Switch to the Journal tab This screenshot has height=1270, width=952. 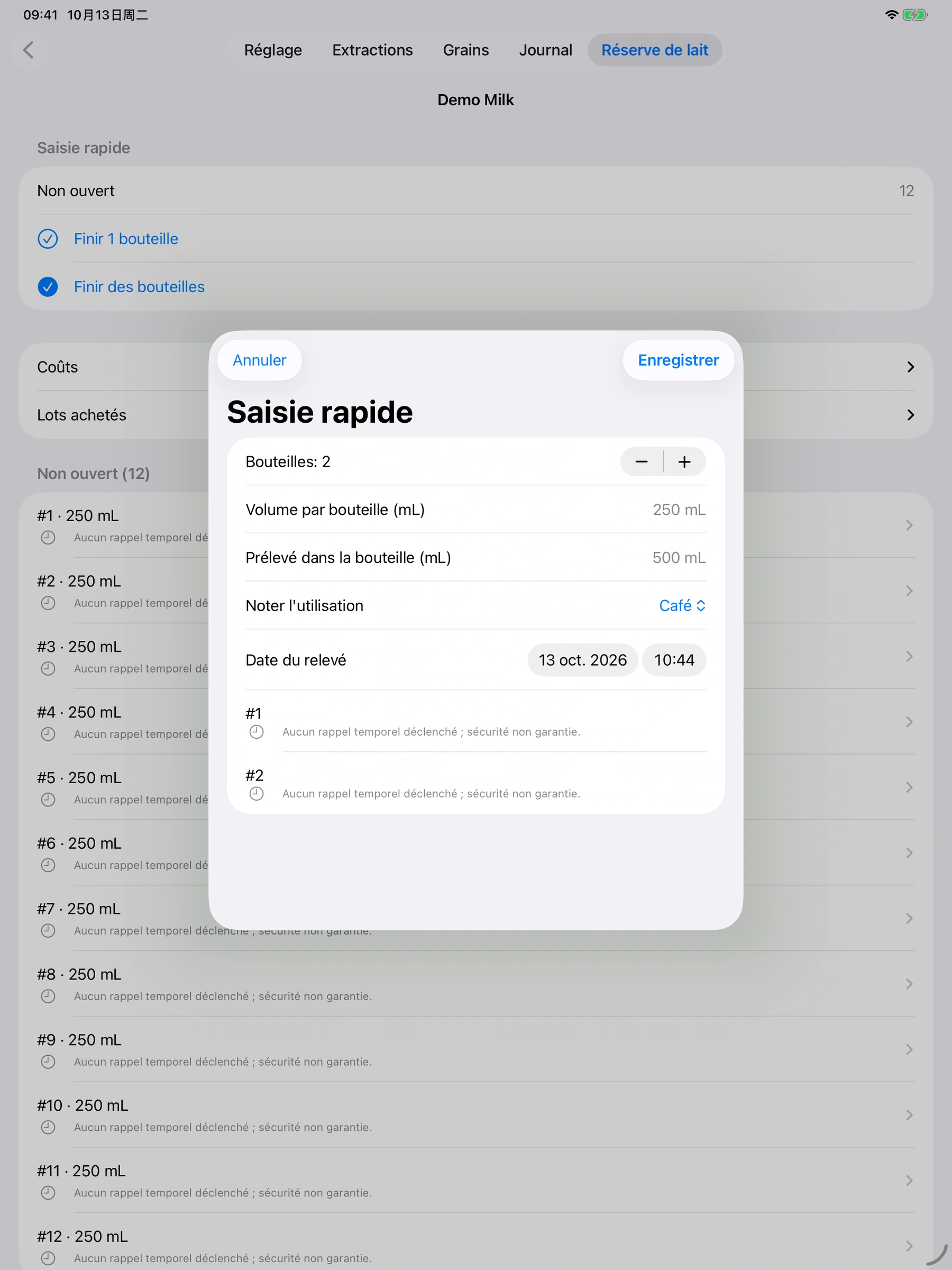(x=546, y=50)
